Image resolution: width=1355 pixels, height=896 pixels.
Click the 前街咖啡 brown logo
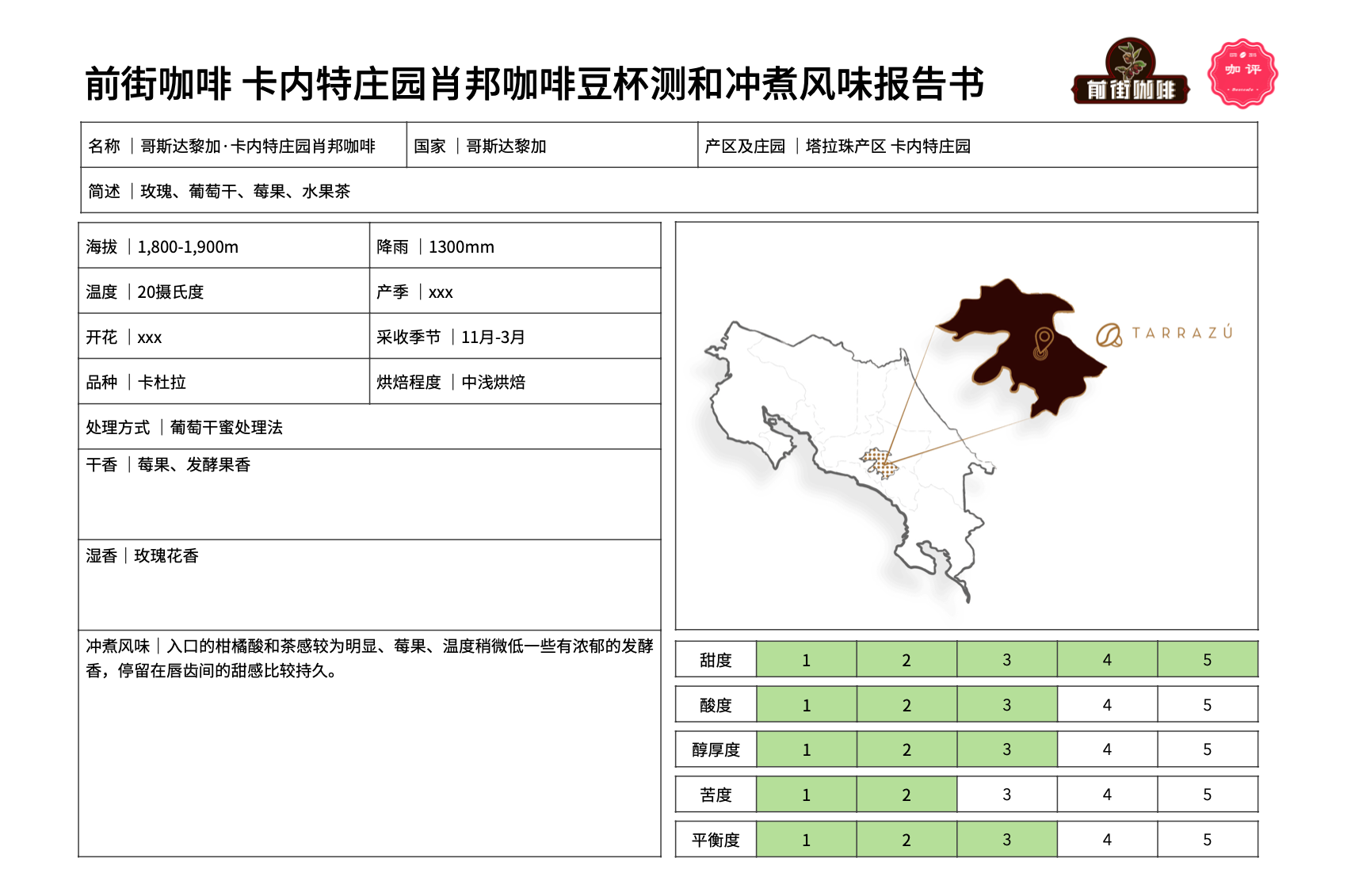[1130, 73]
